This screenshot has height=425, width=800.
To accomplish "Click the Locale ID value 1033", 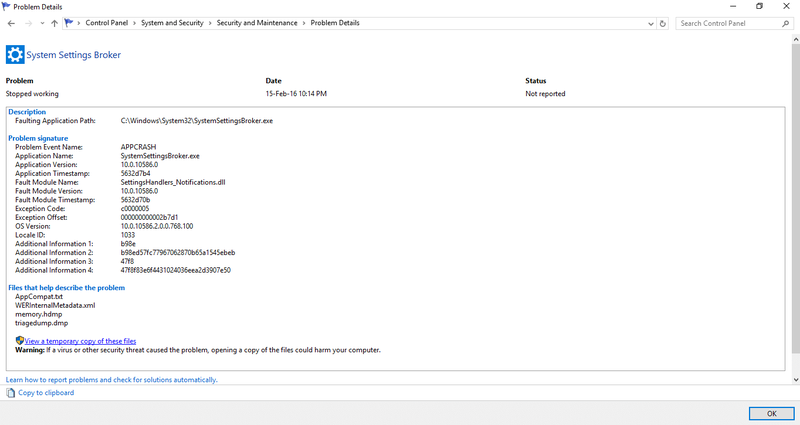I will click(x=128, y=235).
